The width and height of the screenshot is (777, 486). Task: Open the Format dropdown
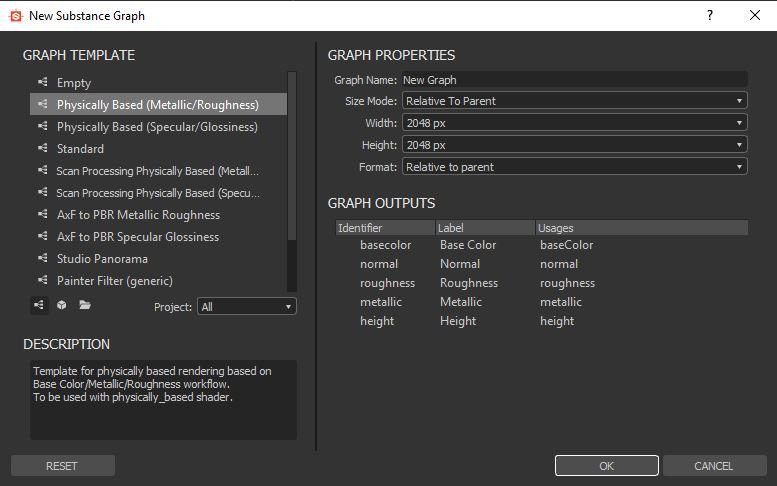tap(574, 167)
